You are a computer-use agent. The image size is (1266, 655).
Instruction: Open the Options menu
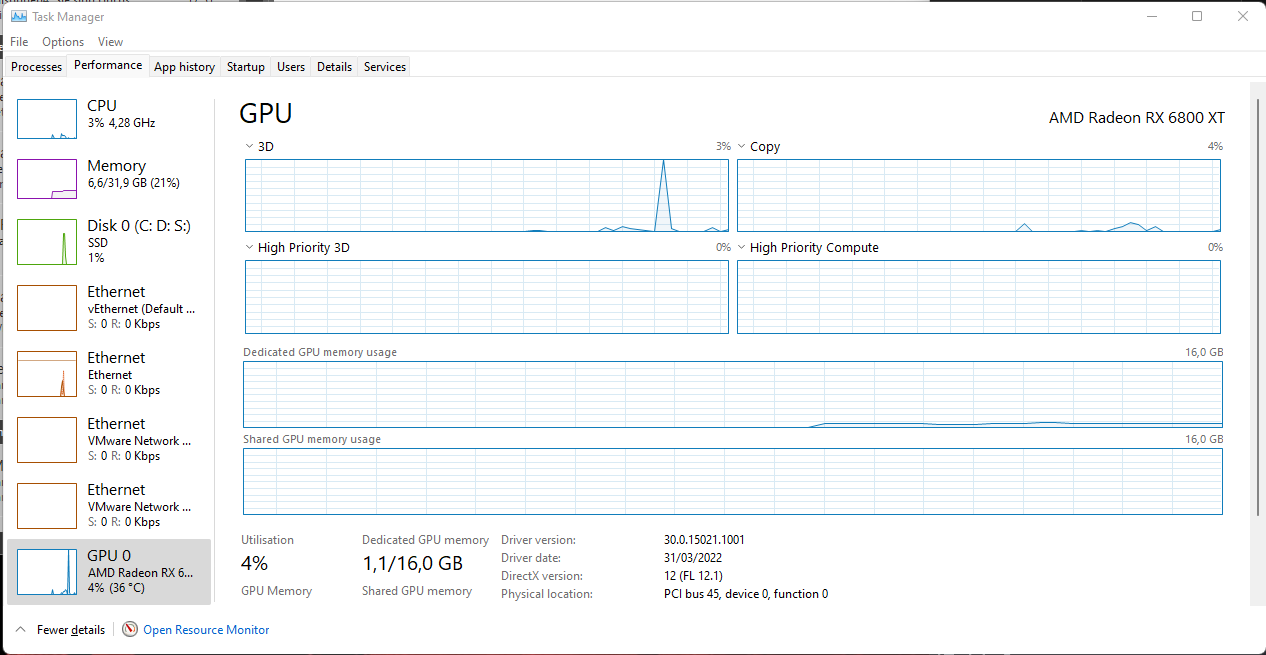click(63, 42)
